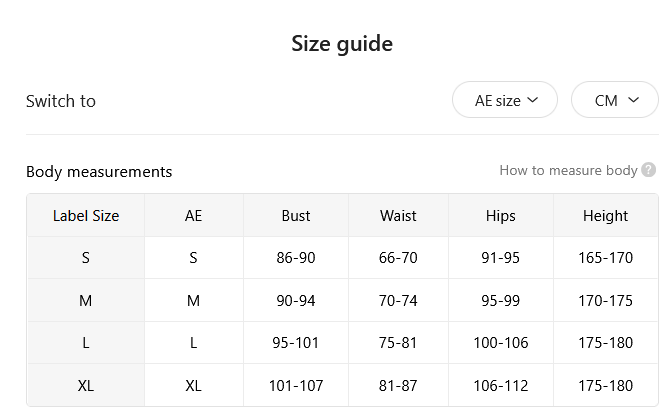
Task: Click the AE column header
Action: 194,216
